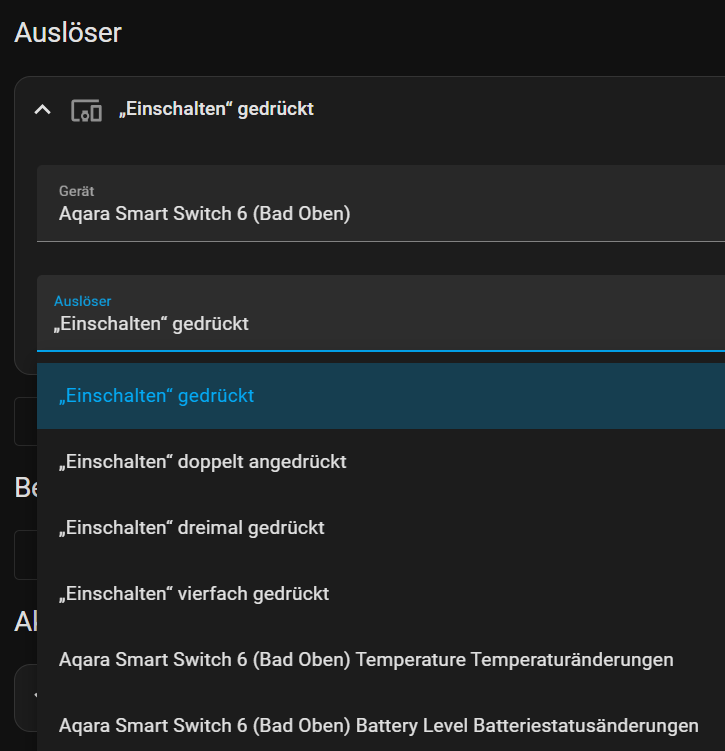725x751 pixels.
Task: Click the device icon in the trigger header
Action: tap(86, 109)
